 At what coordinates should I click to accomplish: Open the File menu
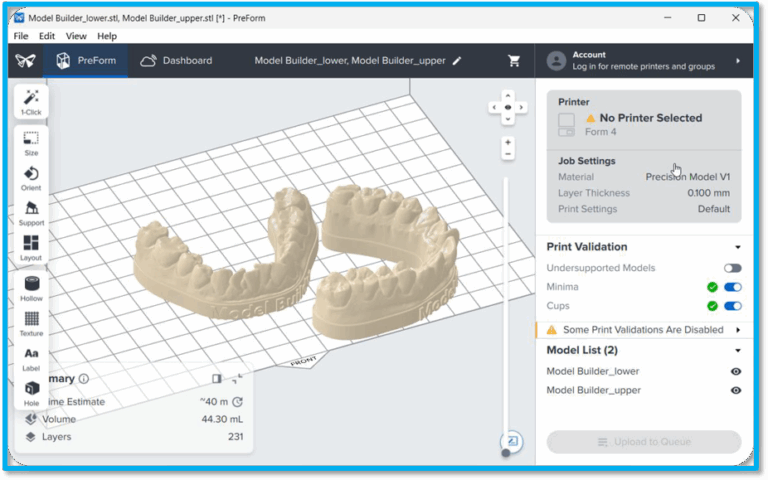[x=21, y=36]
